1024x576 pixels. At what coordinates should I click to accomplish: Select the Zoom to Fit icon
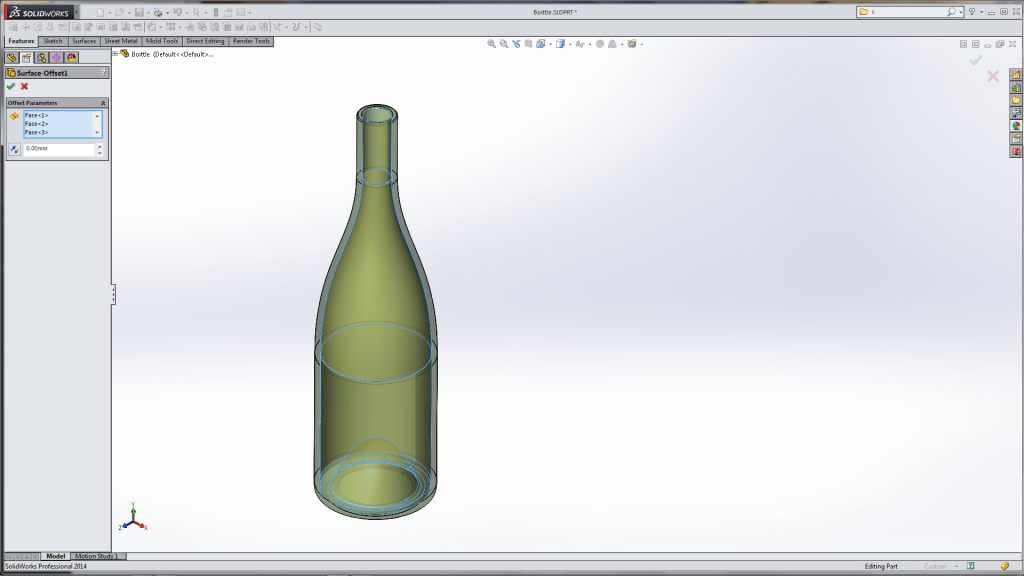tap(490, 43)
